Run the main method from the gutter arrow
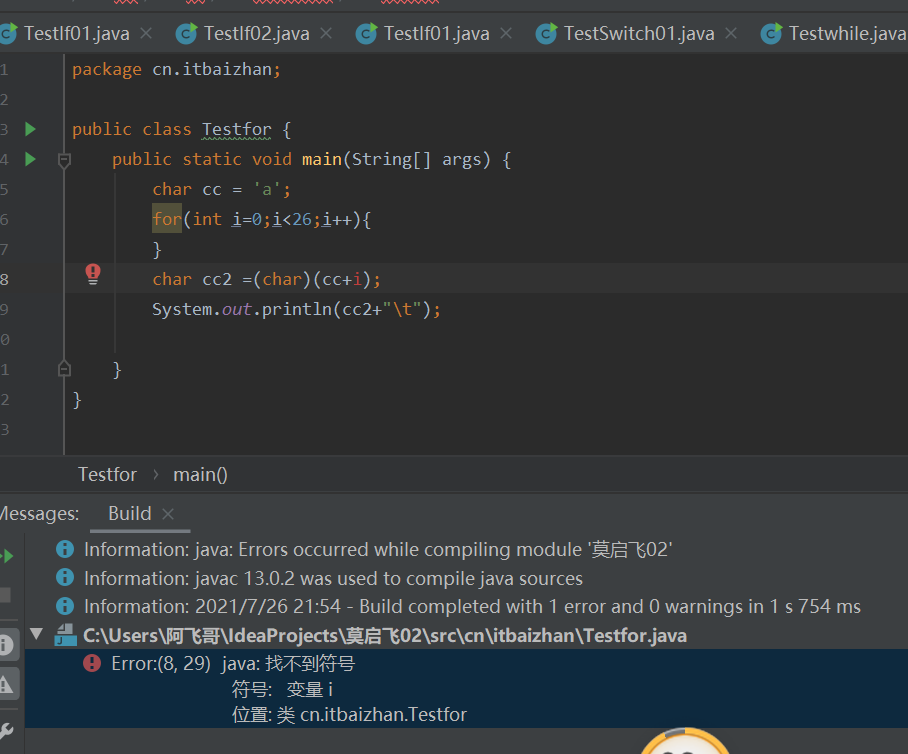The image size is (908, 754). 31,159
